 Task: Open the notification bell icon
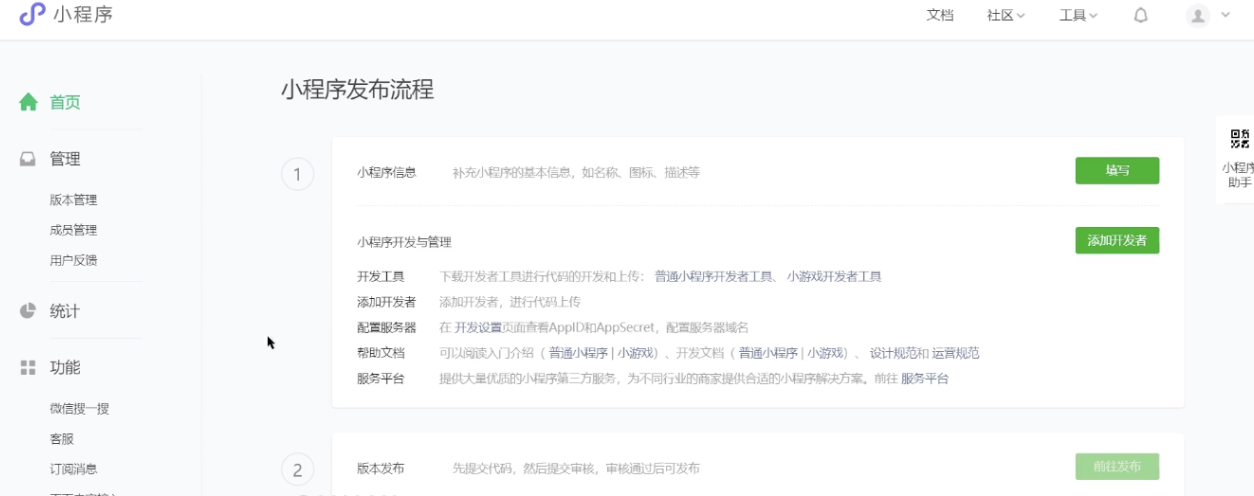click(1141, 15)
